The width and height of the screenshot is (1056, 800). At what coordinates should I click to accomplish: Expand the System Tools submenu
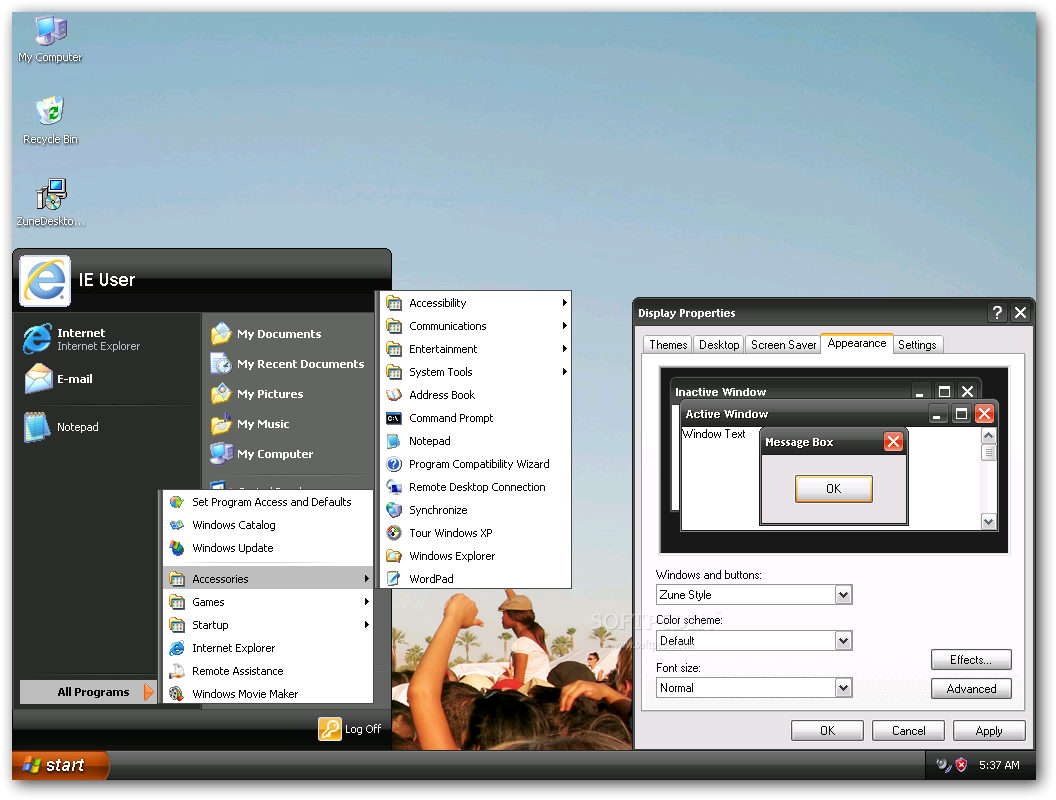click(x=475, y=372)
